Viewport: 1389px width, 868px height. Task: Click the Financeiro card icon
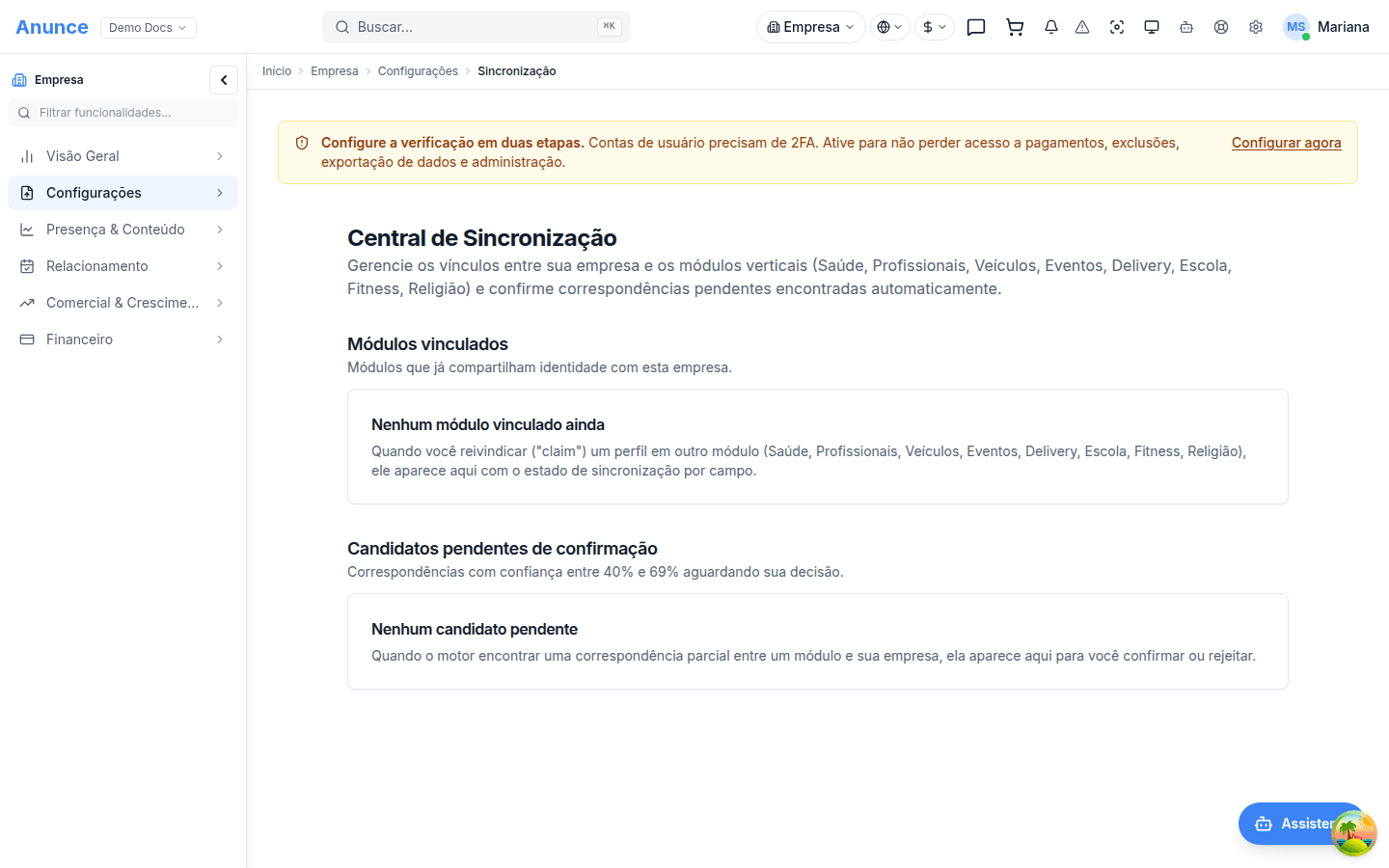pyautogui.click(x=27, y=339)
